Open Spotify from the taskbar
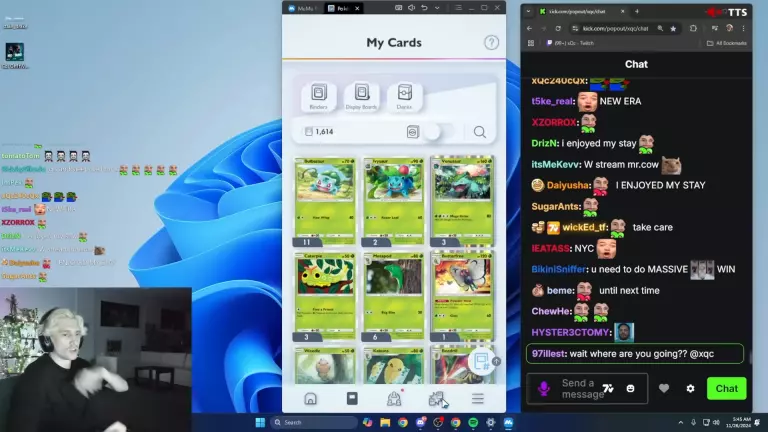 click(473, 422)
